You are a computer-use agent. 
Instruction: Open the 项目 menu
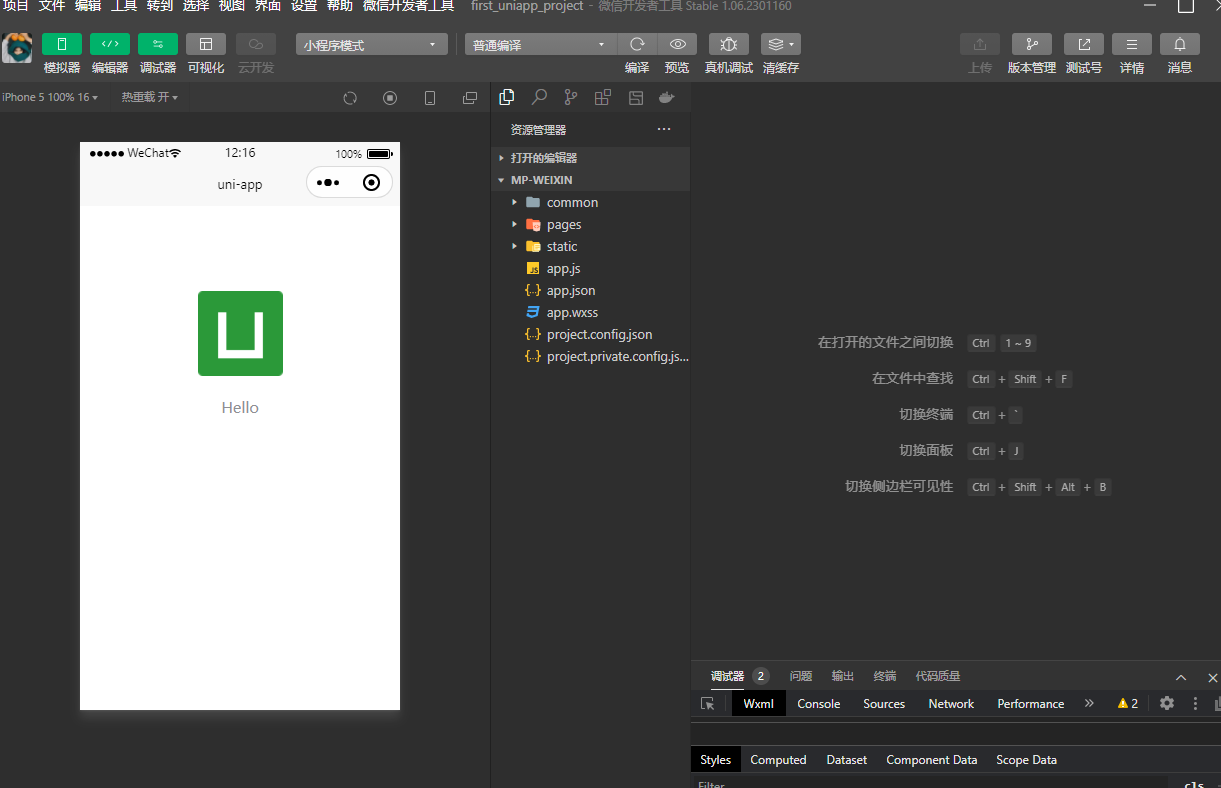[16, 6]
